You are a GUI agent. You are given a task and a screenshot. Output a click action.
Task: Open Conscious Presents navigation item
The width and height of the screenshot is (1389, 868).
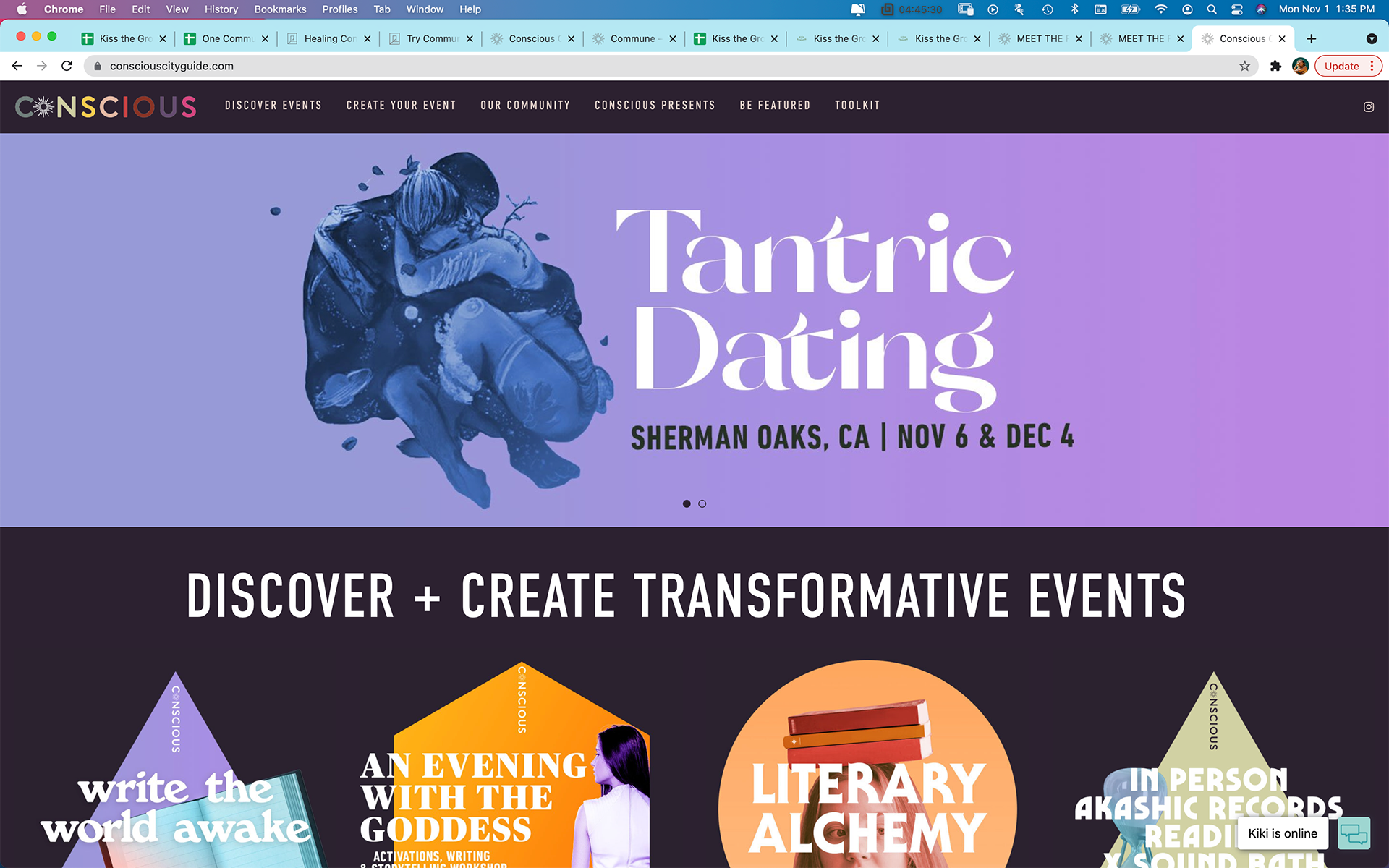(655, 106)
